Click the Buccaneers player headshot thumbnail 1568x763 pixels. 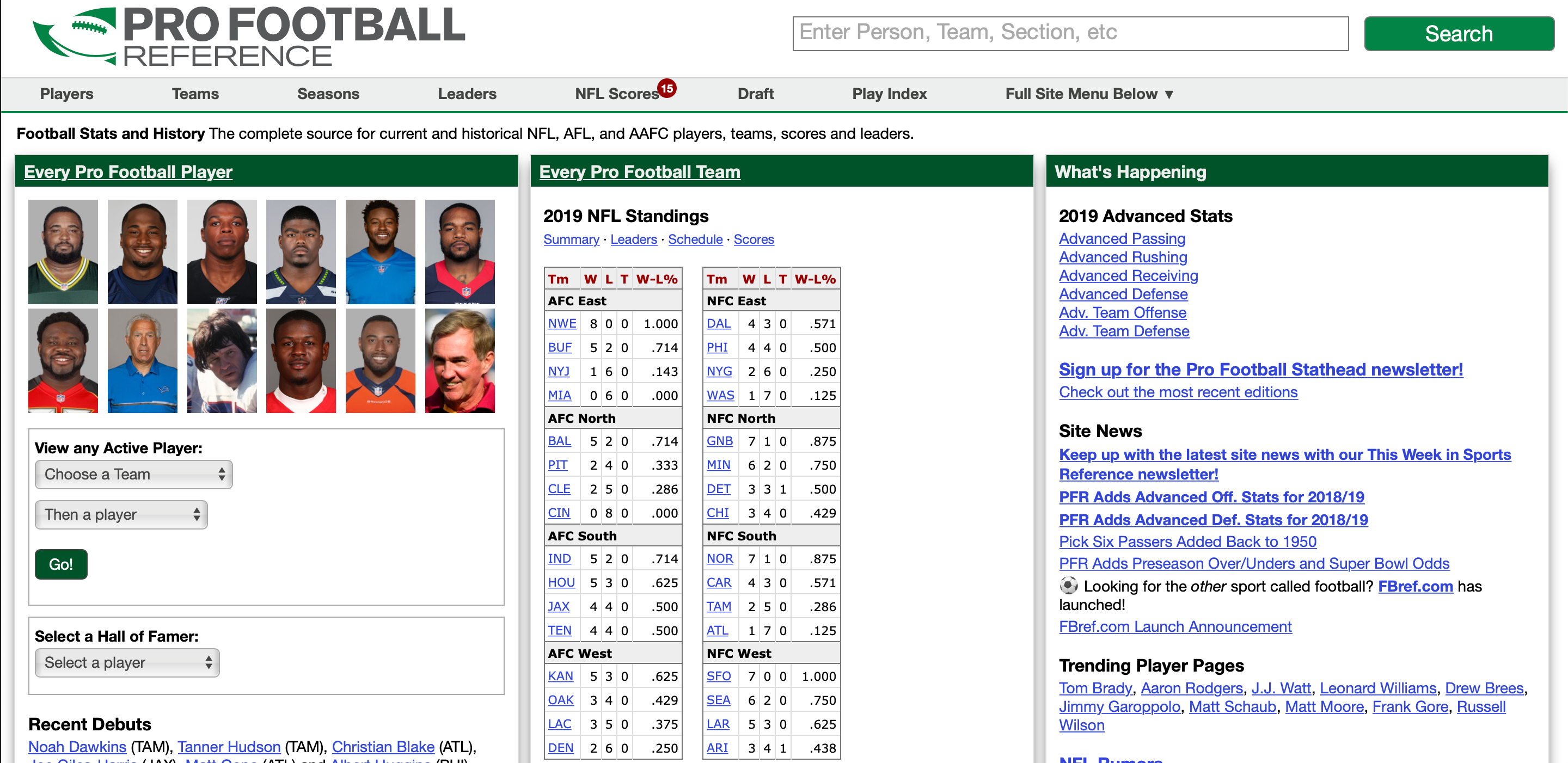pyautogui.click(x=63, y=361)
